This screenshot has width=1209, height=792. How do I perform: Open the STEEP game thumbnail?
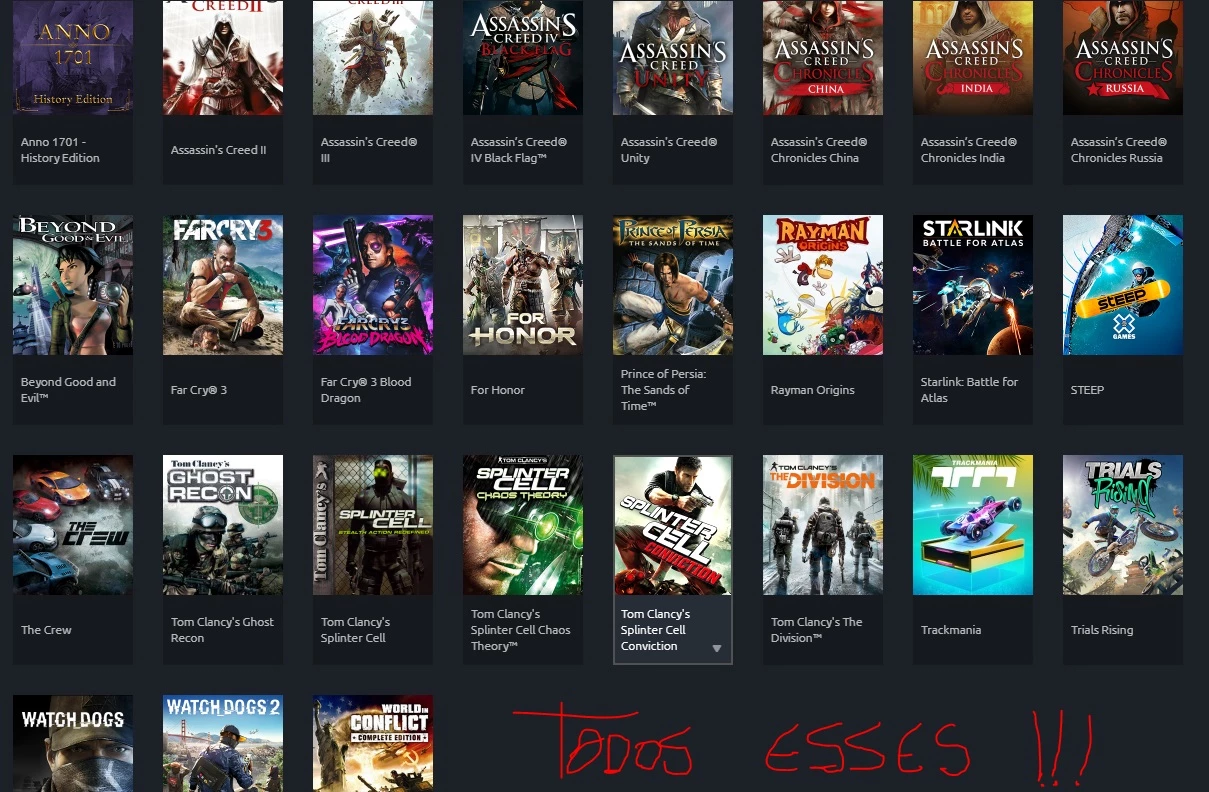(x=1123, y=285)
